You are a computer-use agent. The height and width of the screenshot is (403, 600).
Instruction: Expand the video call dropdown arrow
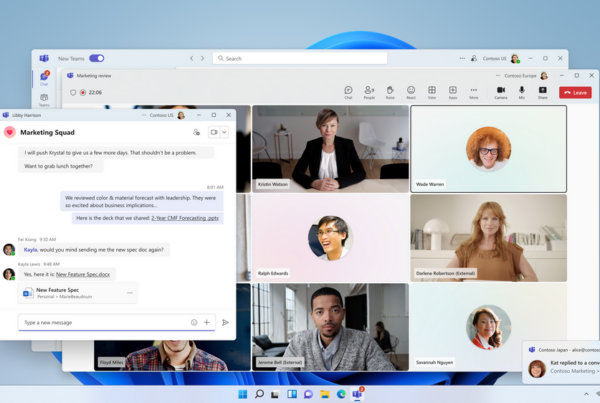click(x=226, y=132)
